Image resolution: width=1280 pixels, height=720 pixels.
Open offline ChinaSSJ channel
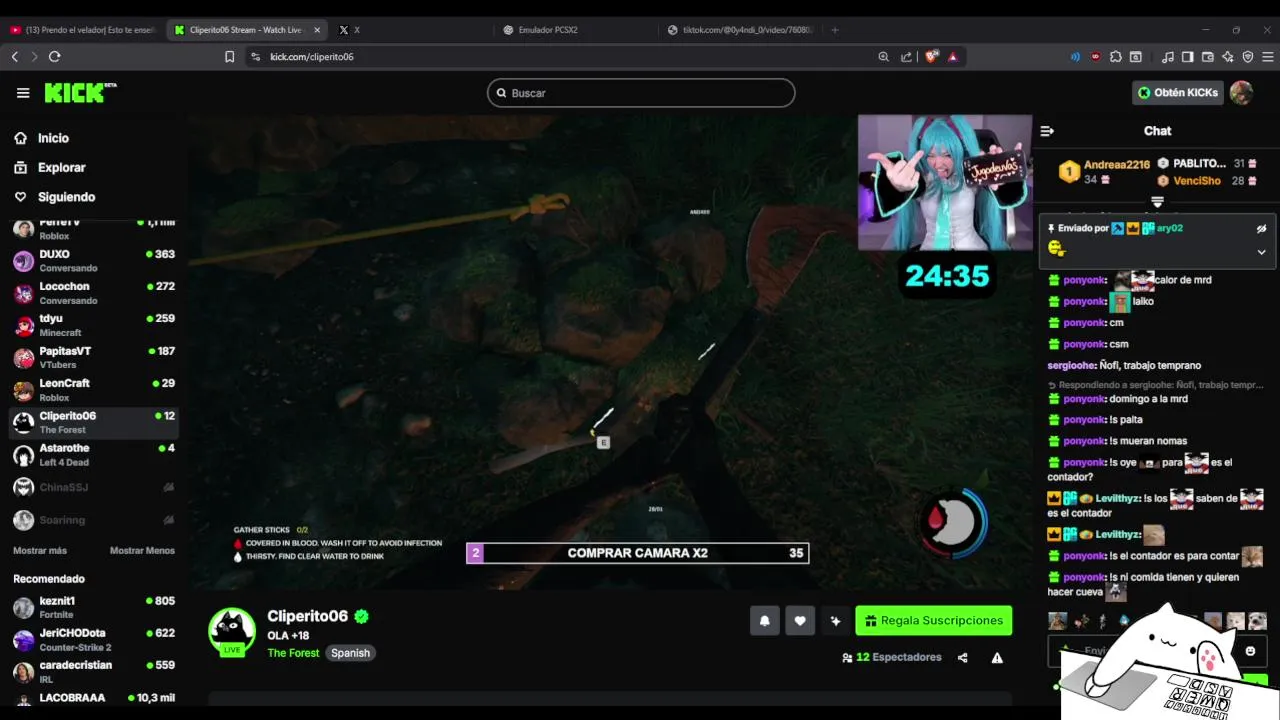(x=94, y=487)
